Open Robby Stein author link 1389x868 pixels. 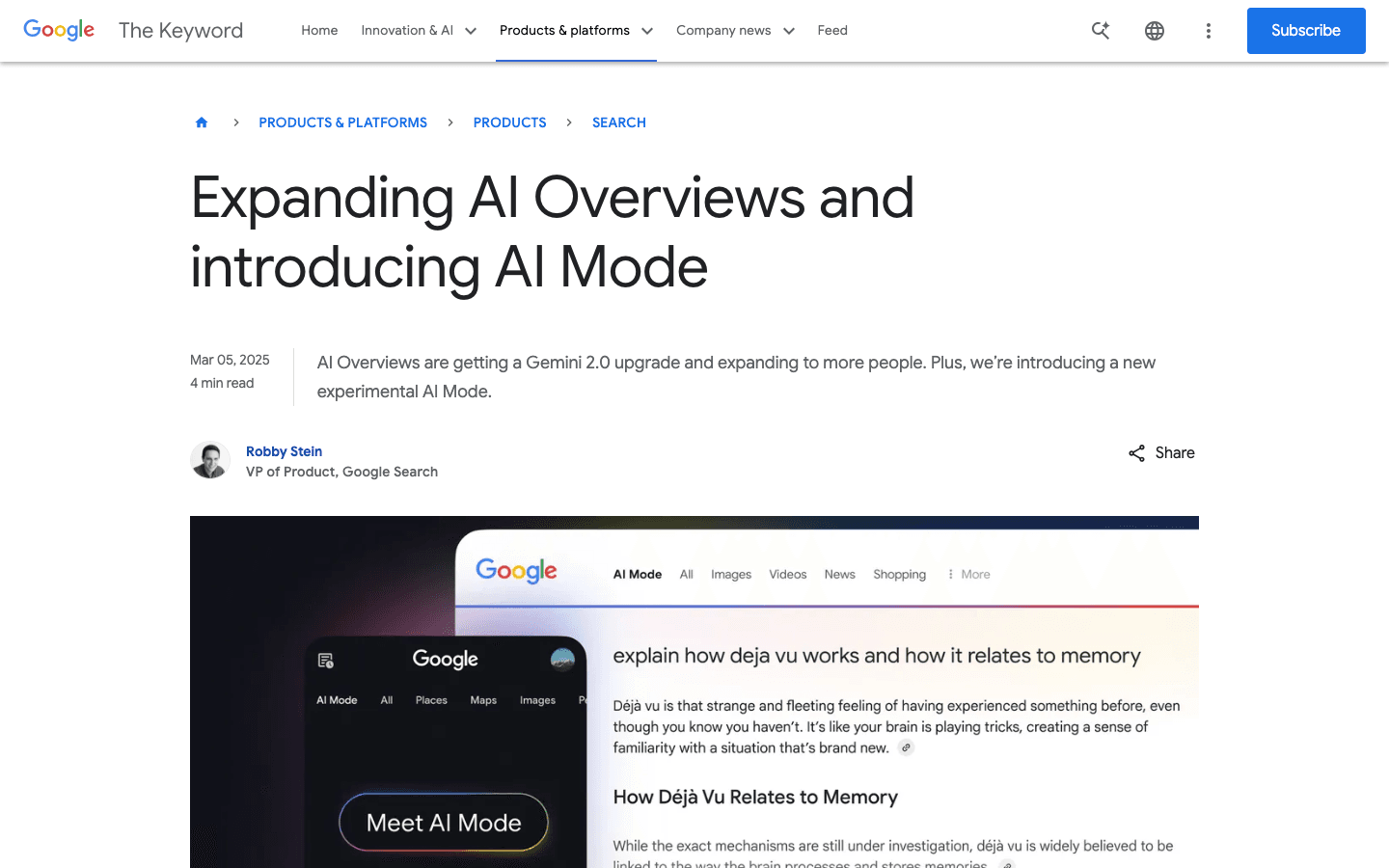pyautogui.click(x=284, y=451)
